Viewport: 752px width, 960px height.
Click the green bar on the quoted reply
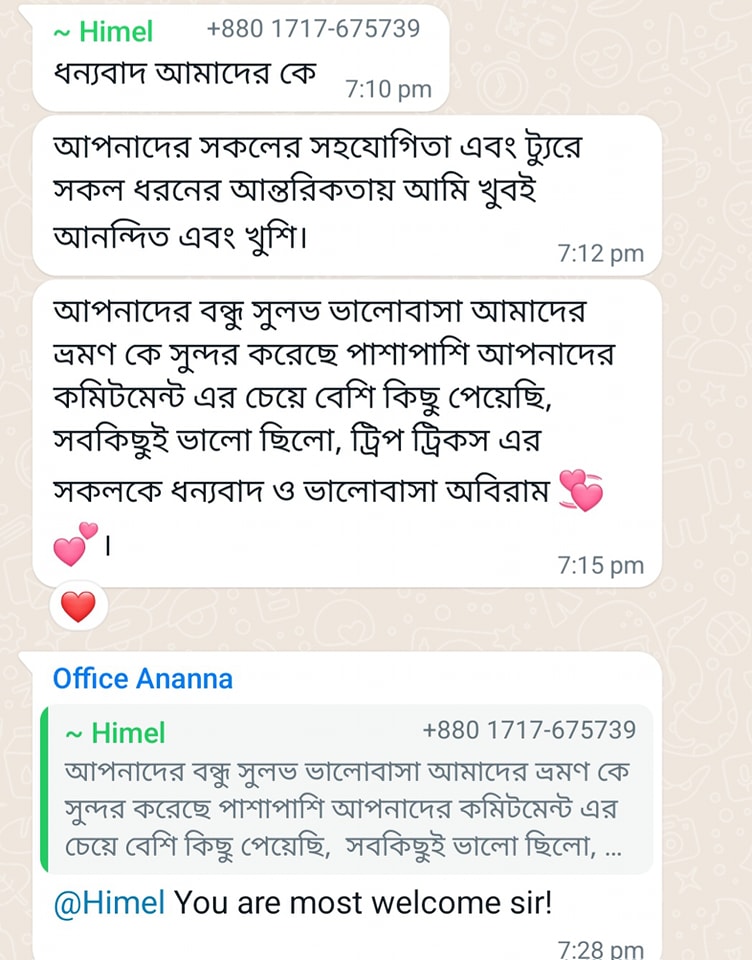pyautogui.click(x=44, y=790)
